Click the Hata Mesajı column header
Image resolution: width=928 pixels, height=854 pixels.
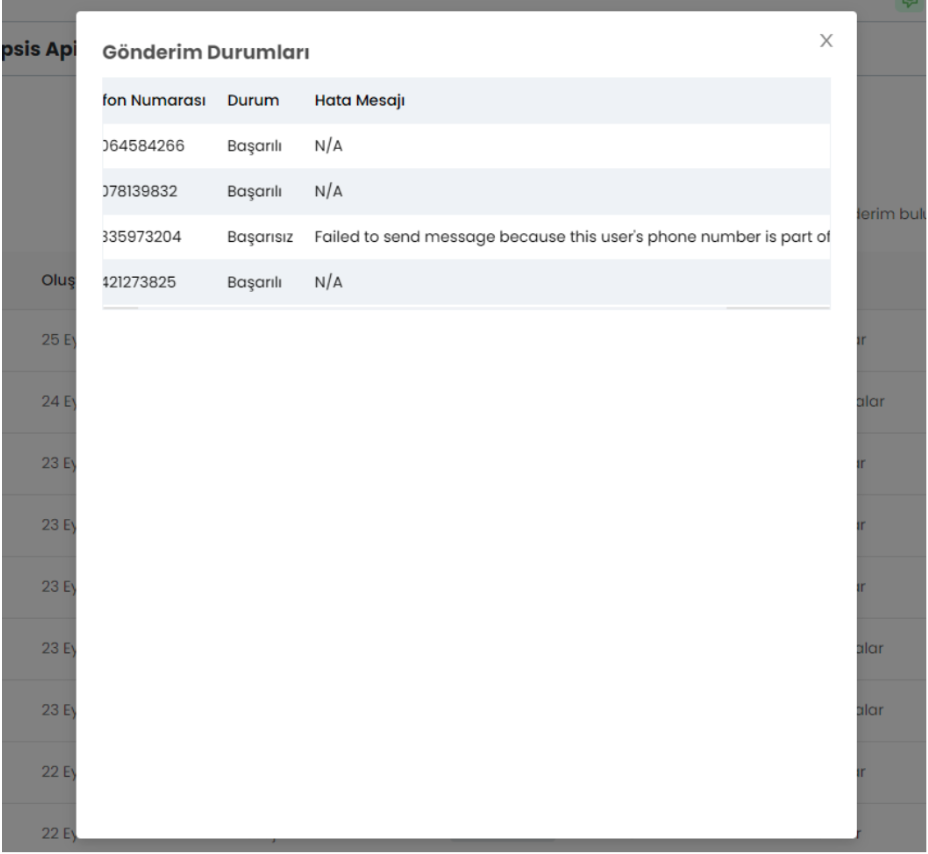point(359,101)
